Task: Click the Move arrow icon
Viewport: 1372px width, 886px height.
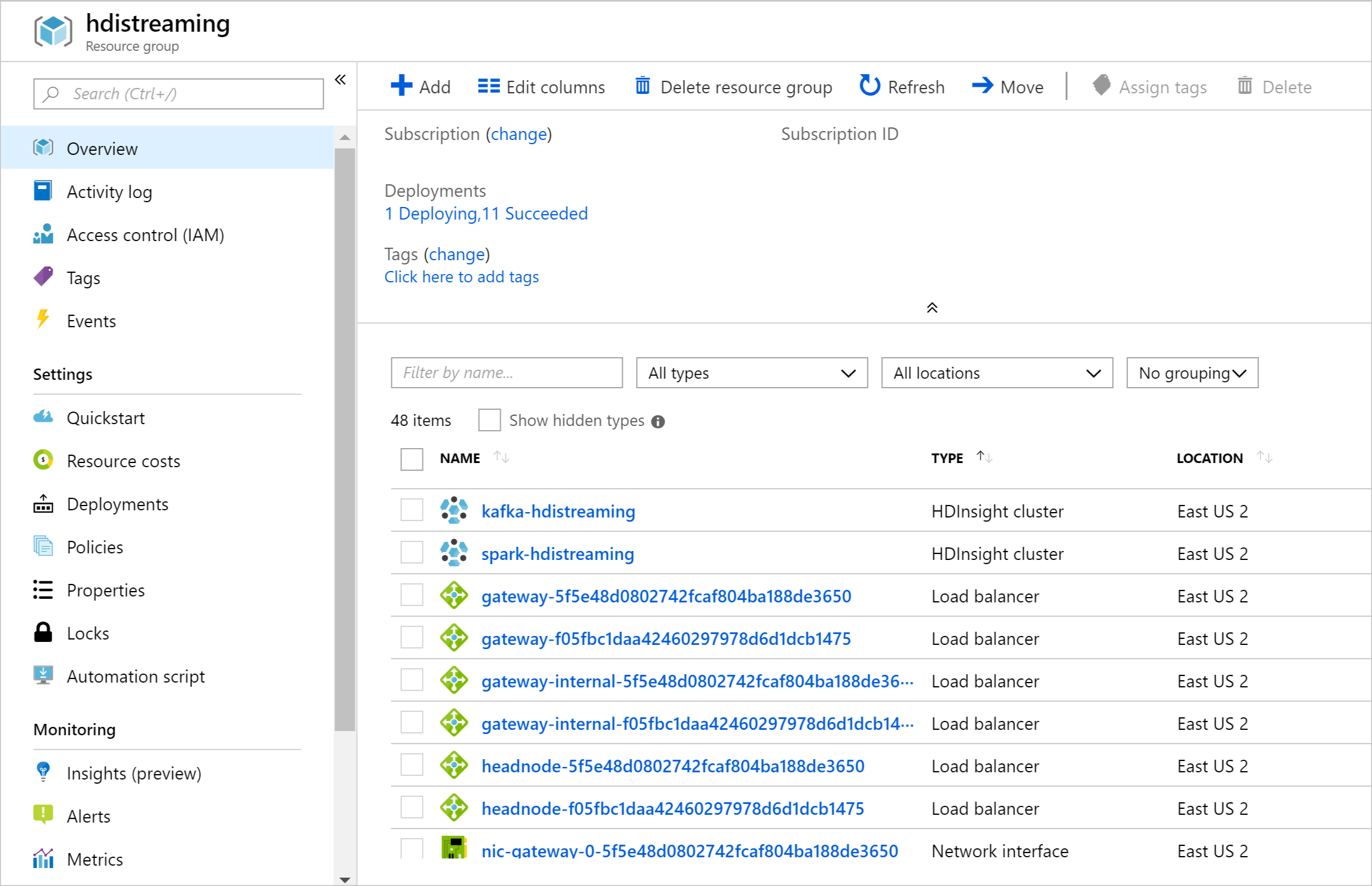Action: click(x=982, y=86)
